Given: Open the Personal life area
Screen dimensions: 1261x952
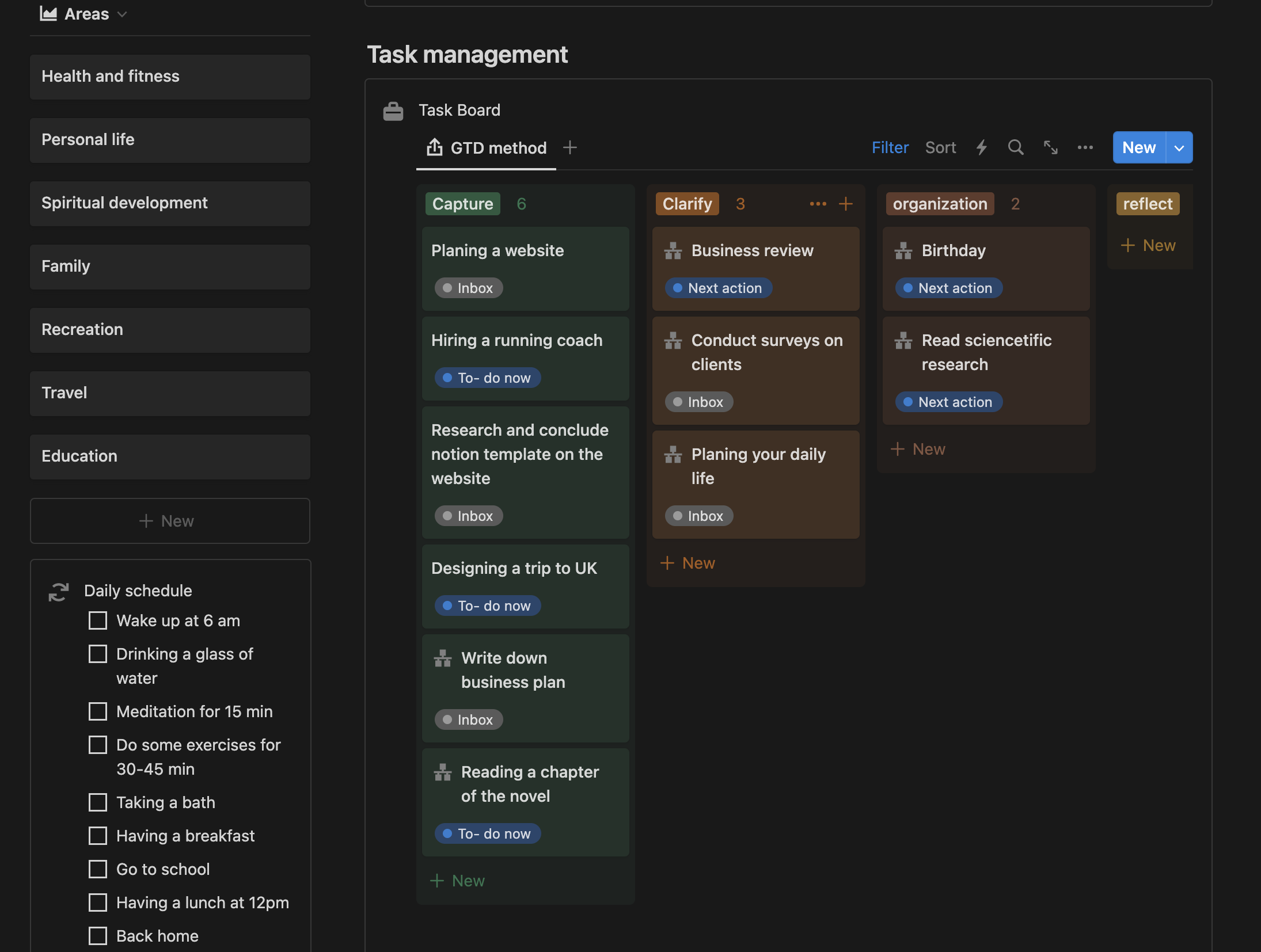Looking at the screenshot, I should pyautogui.click(x=170, y=140).
